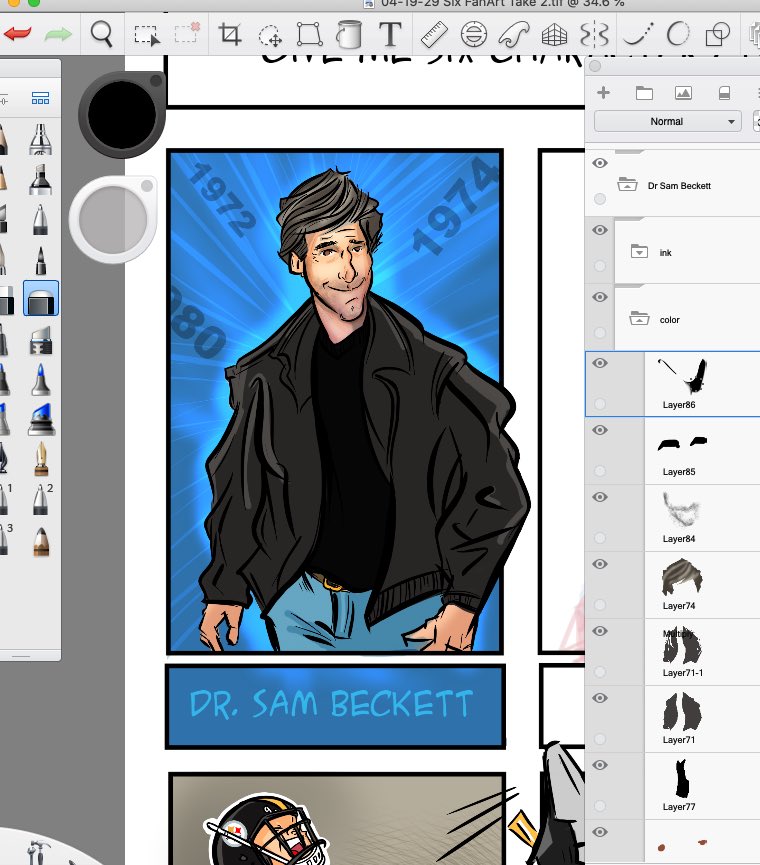Image resolution: width=760 pixels, height=865 pixels.
Task: Toggle visibility of the color group
Action: pyautogui.click(x=600, y=297)
